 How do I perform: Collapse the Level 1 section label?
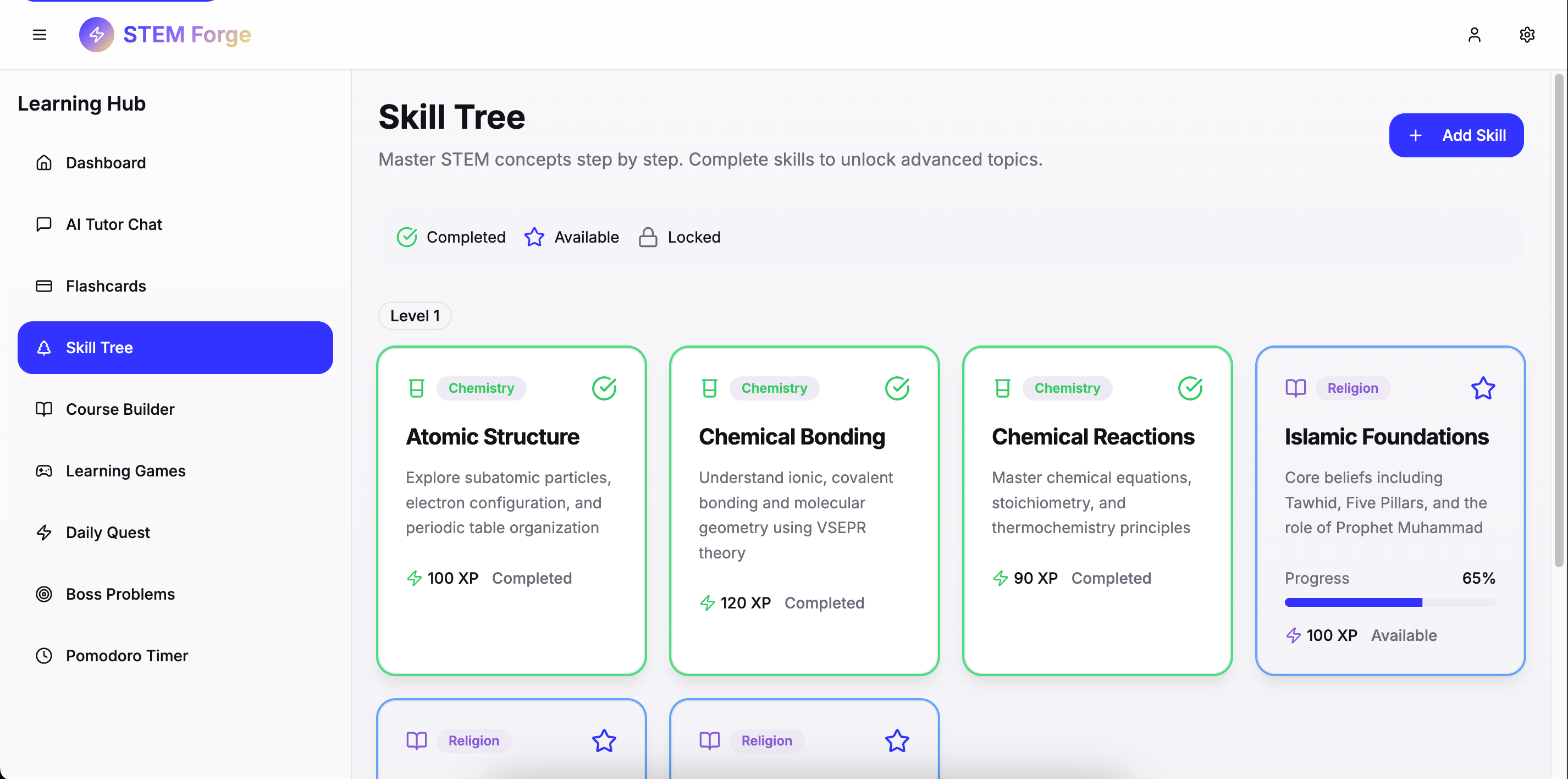(x=415, y=315)
